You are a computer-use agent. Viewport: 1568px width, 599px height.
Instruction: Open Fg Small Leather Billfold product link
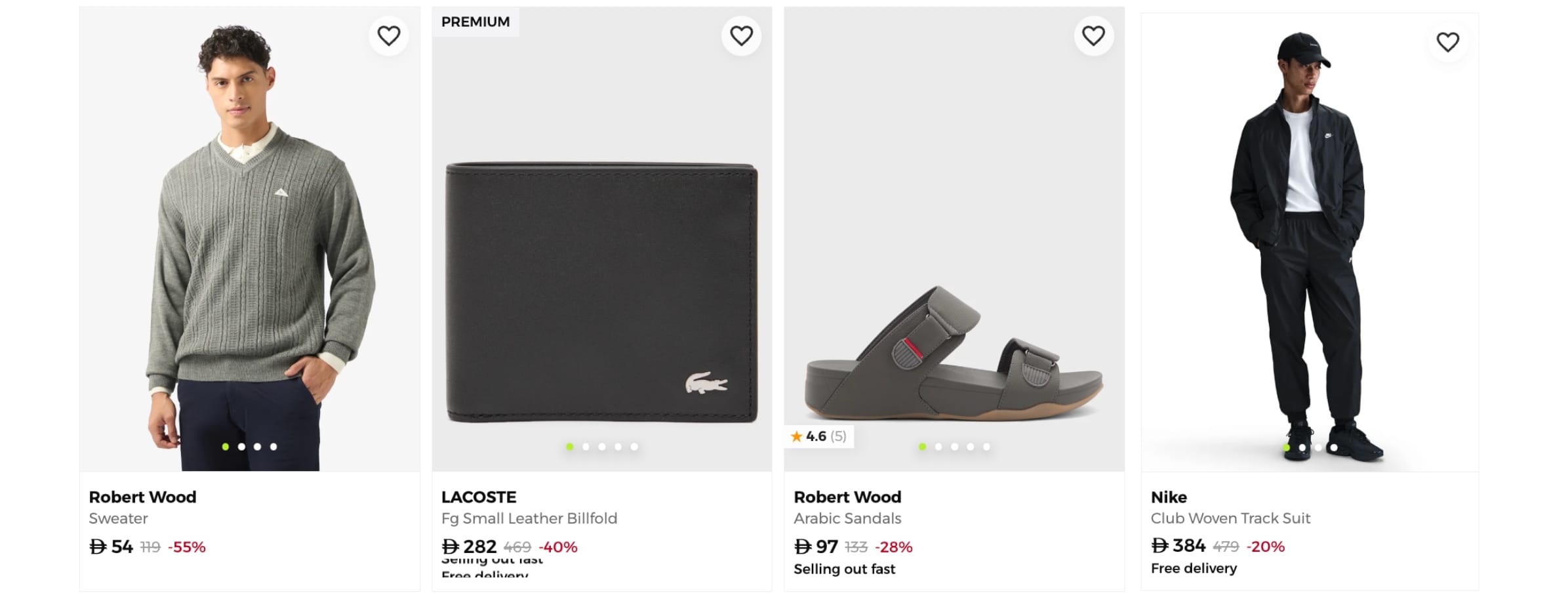point(529,518)
